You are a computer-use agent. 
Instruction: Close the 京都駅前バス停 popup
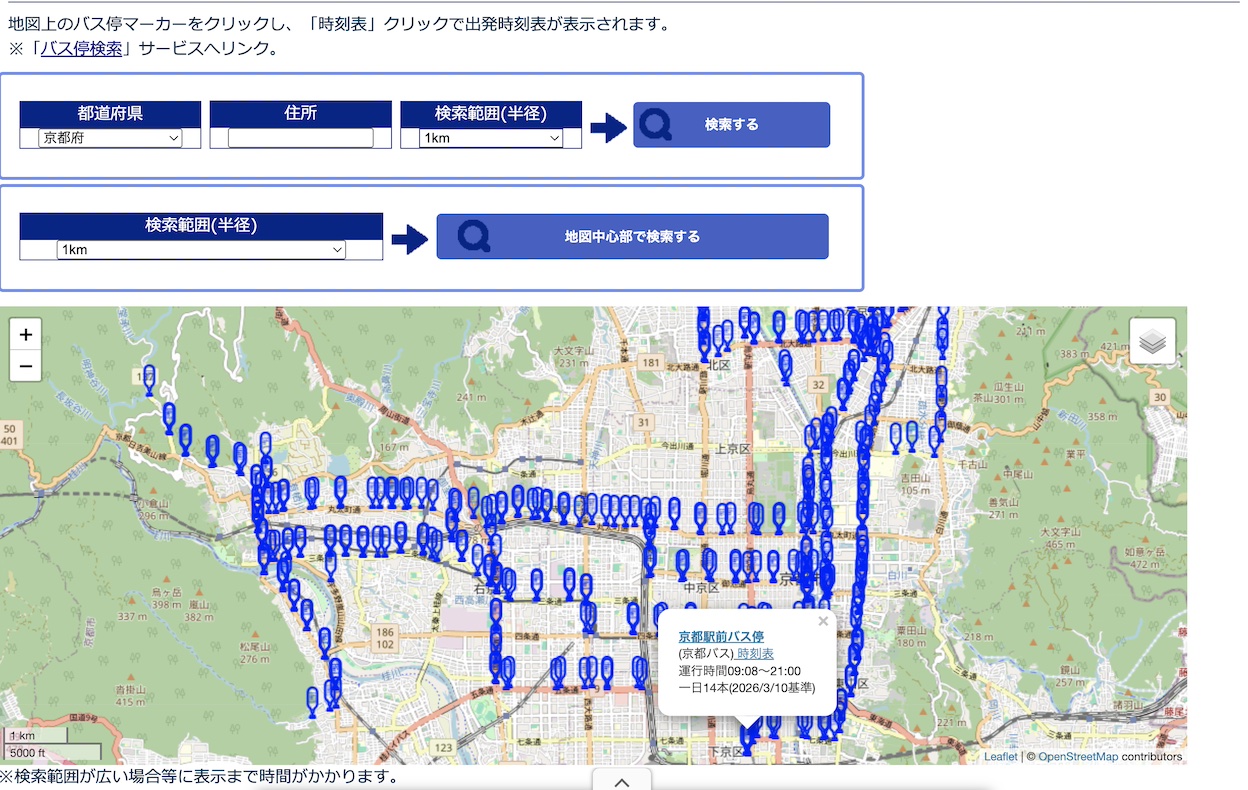[x=823, y=621]
